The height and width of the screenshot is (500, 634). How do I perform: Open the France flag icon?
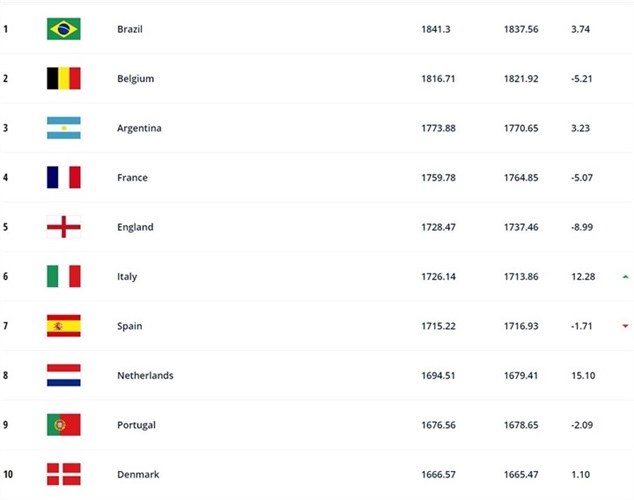[63, 177]
